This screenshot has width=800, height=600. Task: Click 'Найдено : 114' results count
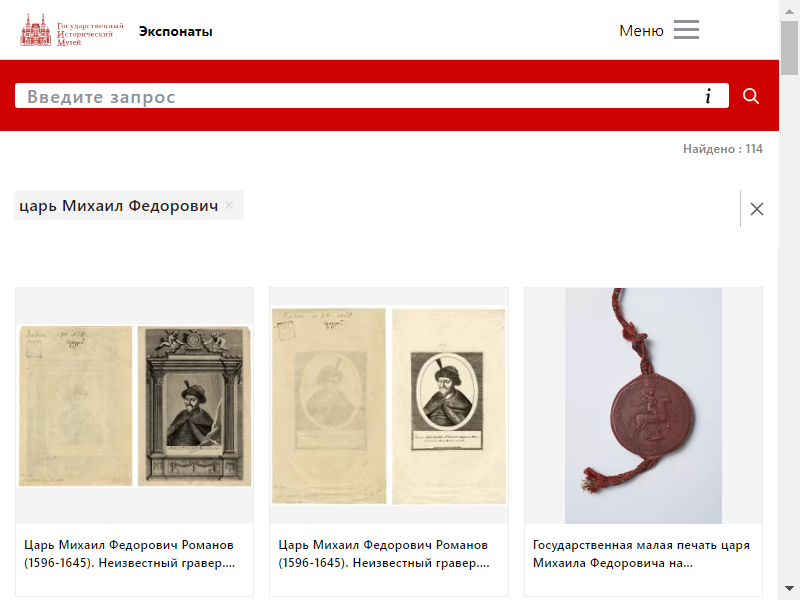tap(722, 149)
